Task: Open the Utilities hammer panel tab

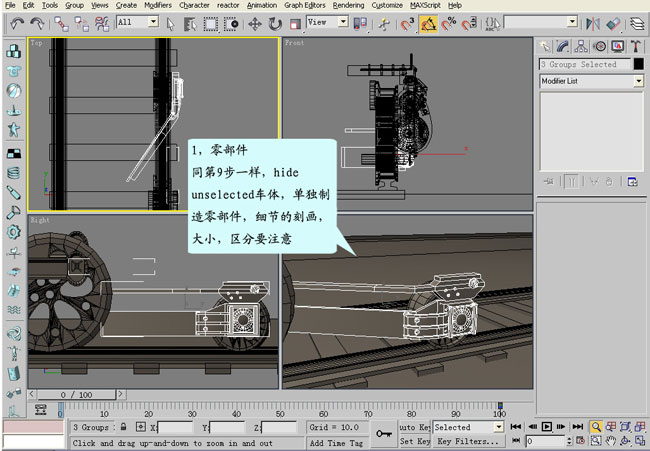Action: click(x=635, y=46)
